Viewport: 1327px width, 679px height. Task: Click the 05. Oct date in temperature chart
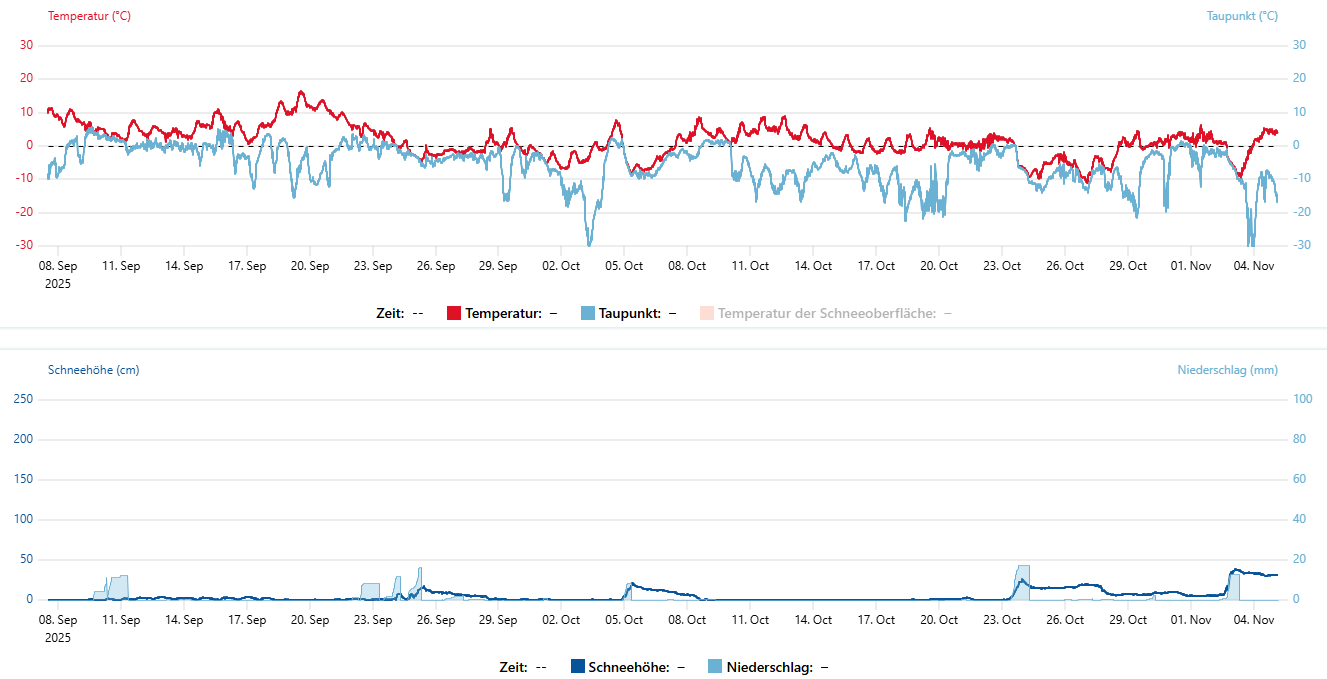[624, 266]
